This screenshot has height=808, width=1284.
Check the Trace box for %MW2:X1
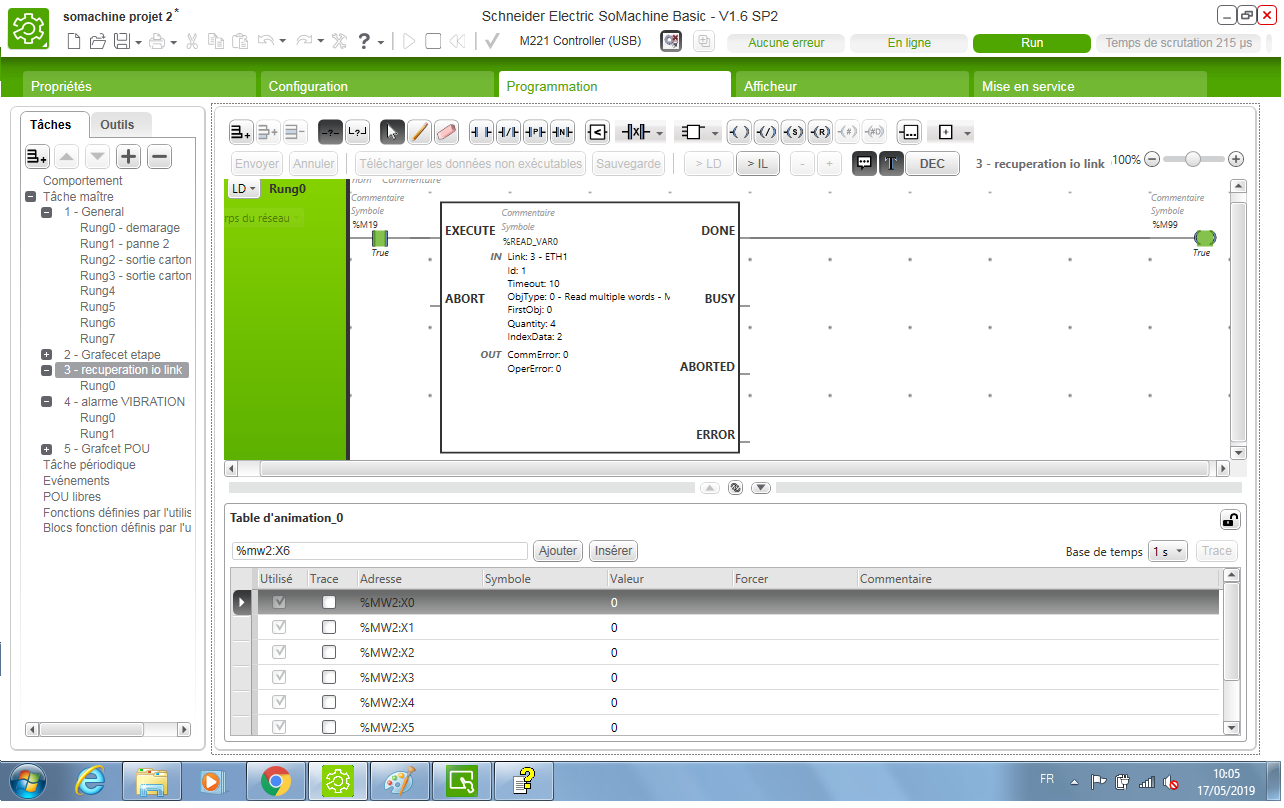point(329,627)
